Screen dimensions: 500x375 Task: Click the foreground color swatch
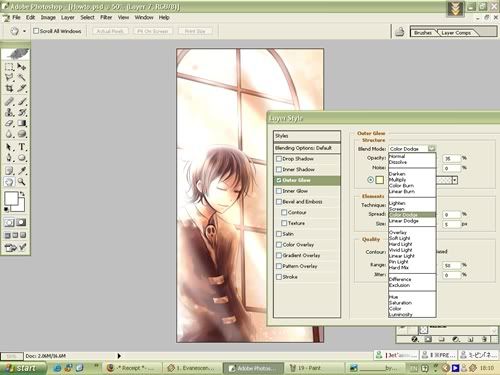click(11, 198)
